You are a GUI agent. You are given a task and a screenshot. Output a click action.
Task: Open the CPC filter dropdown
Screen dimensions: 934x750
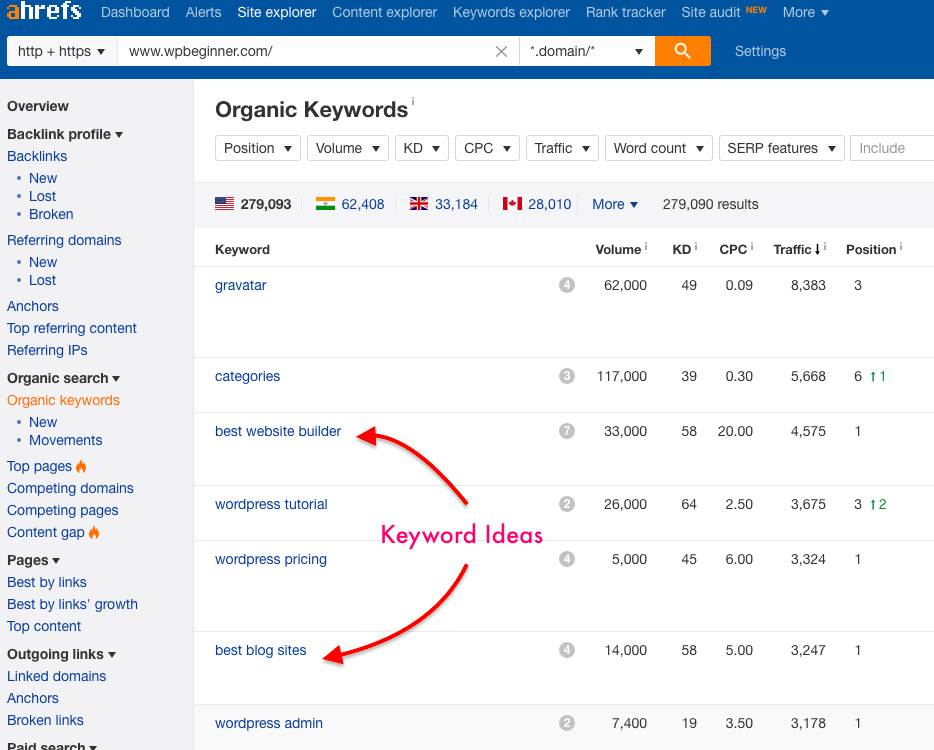pos(487,148)
